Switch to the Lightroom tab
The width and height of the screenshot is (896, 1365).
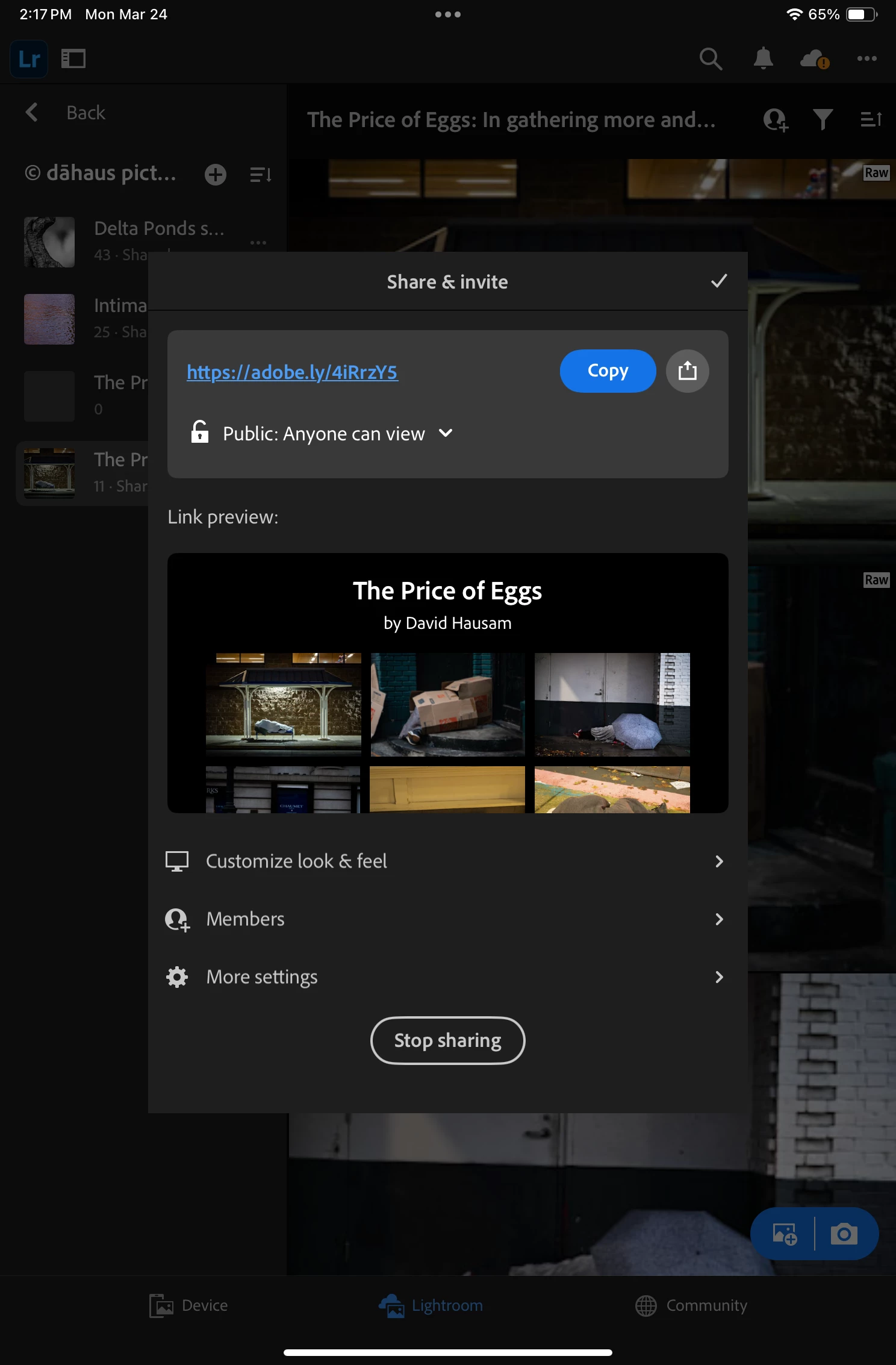click(x=431, y=1305)
